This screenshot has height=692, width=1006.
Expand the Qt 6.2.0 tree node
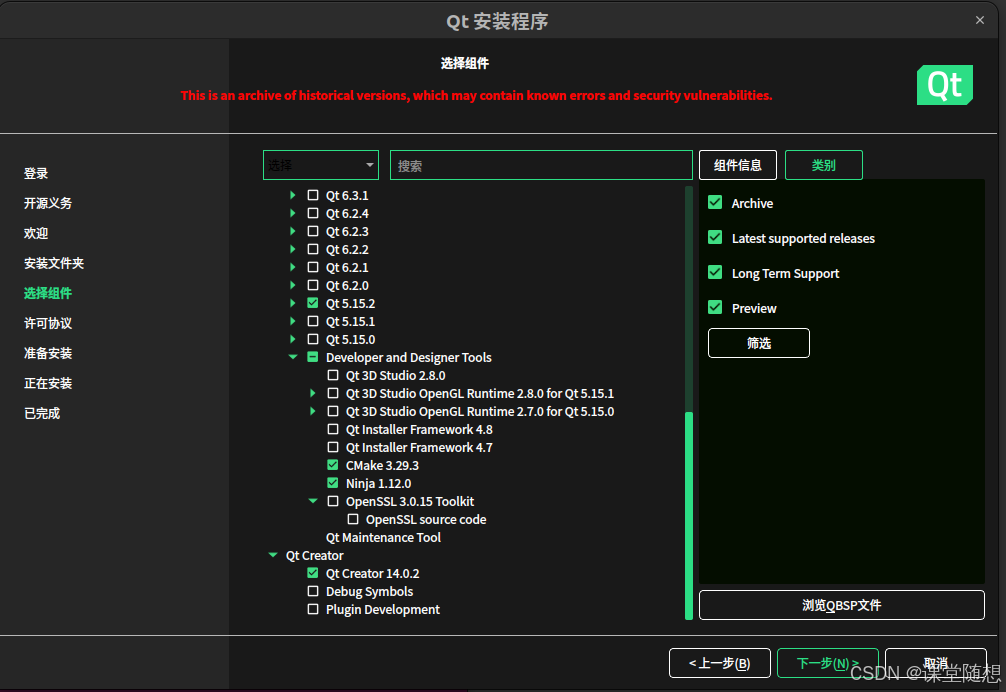[x=293, y=285]
